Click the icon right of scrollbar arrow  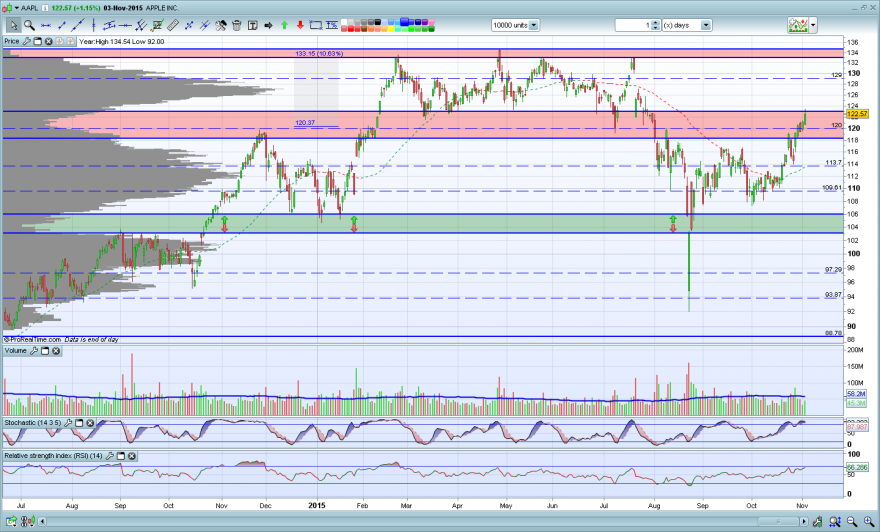point(817,521)
